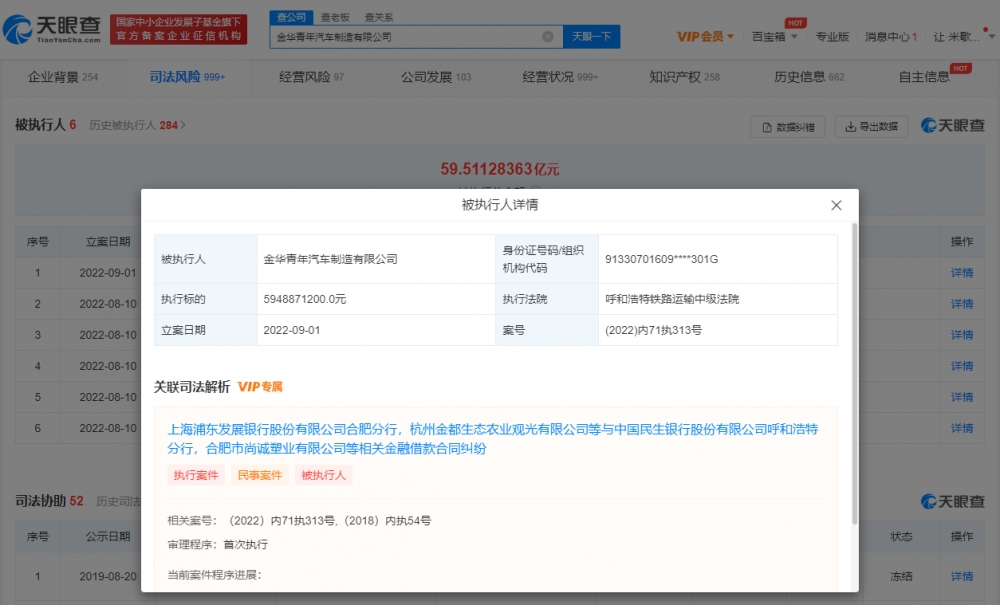Screen dimensions: 1000x605
Task: Click the case number (2022)内71执313号 in table
Action: [653, 330]
